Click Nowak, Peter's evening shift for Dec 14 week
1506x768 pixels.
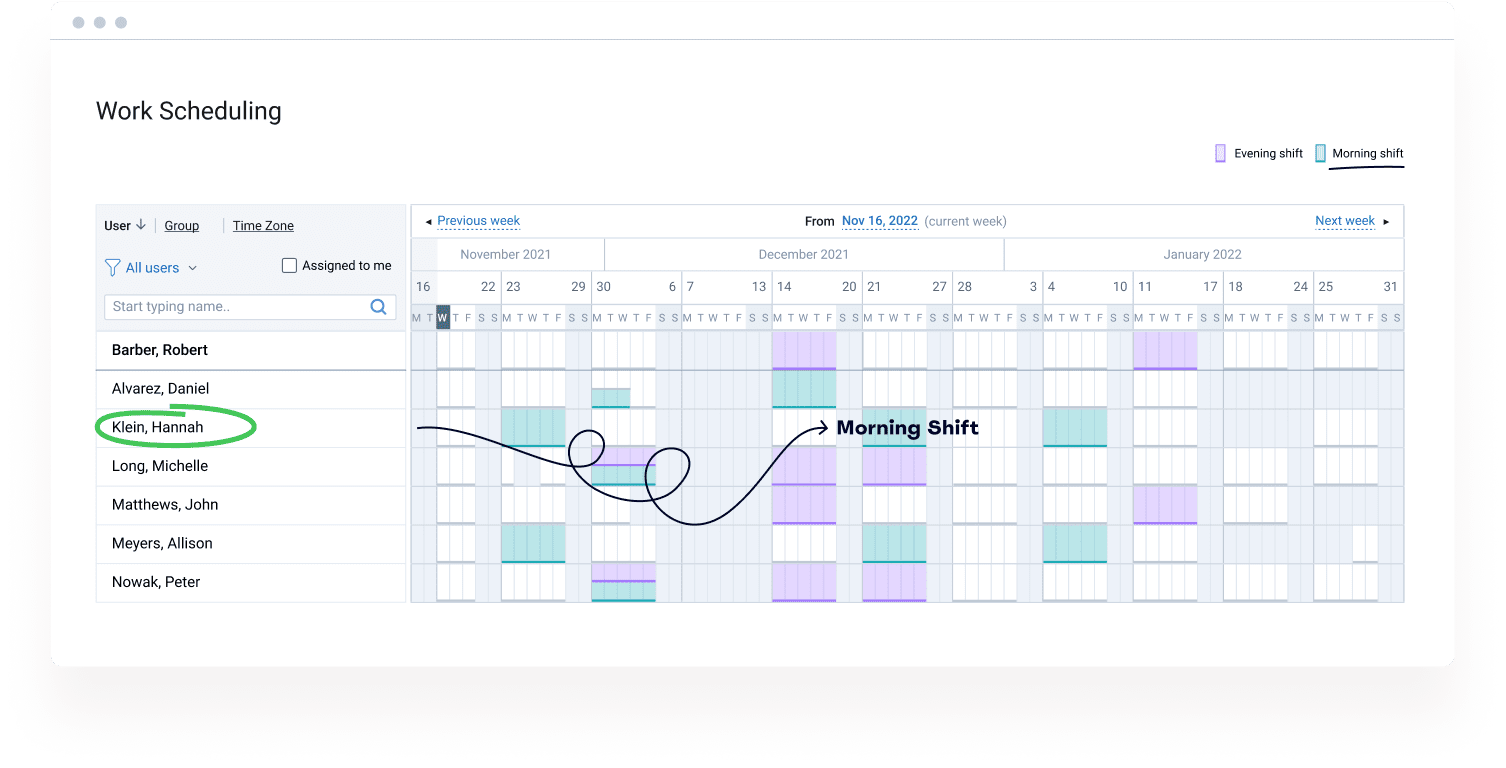804,582
